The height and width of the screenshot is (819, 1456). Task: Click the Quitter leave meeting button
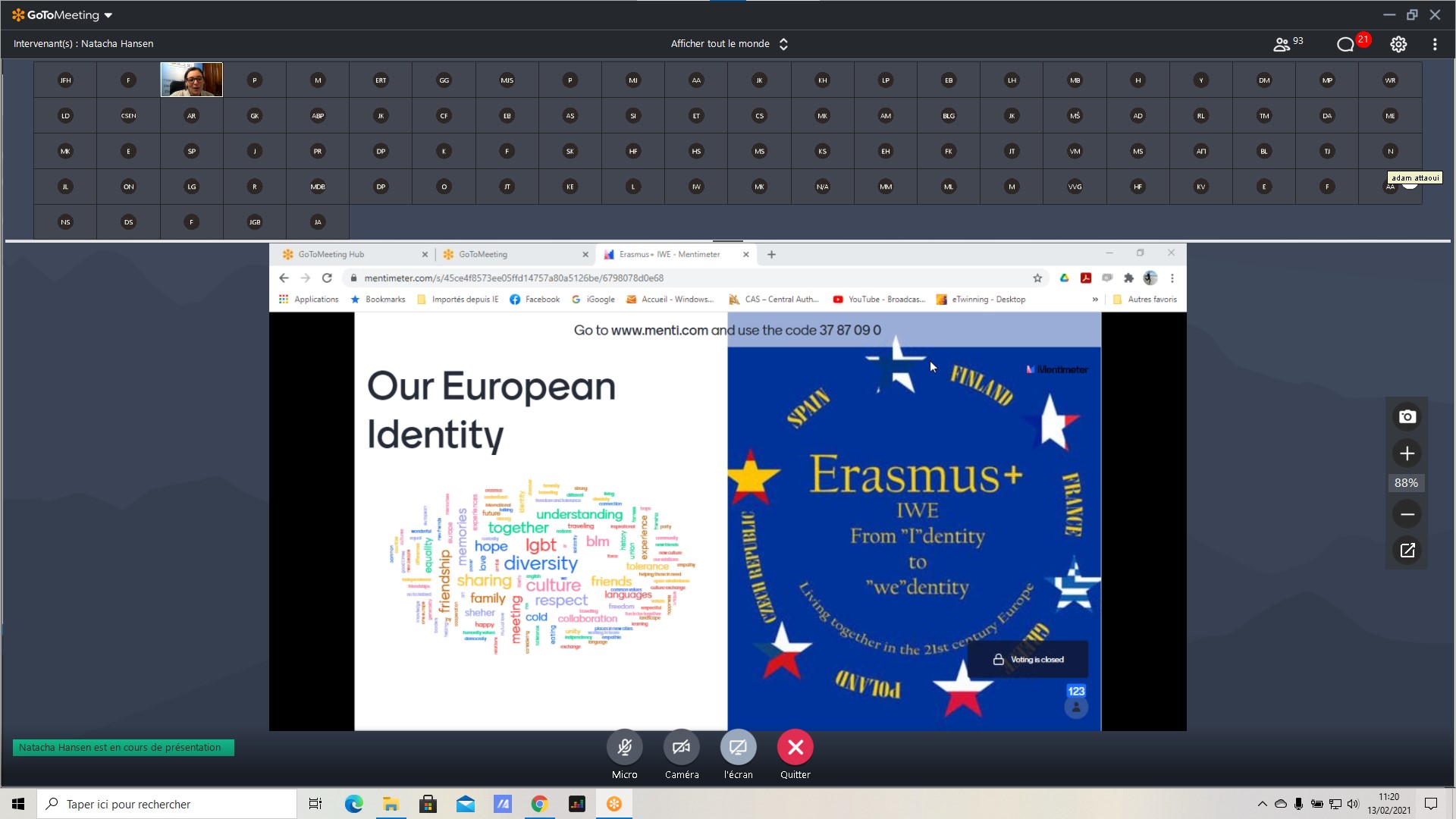pos(795,748)
